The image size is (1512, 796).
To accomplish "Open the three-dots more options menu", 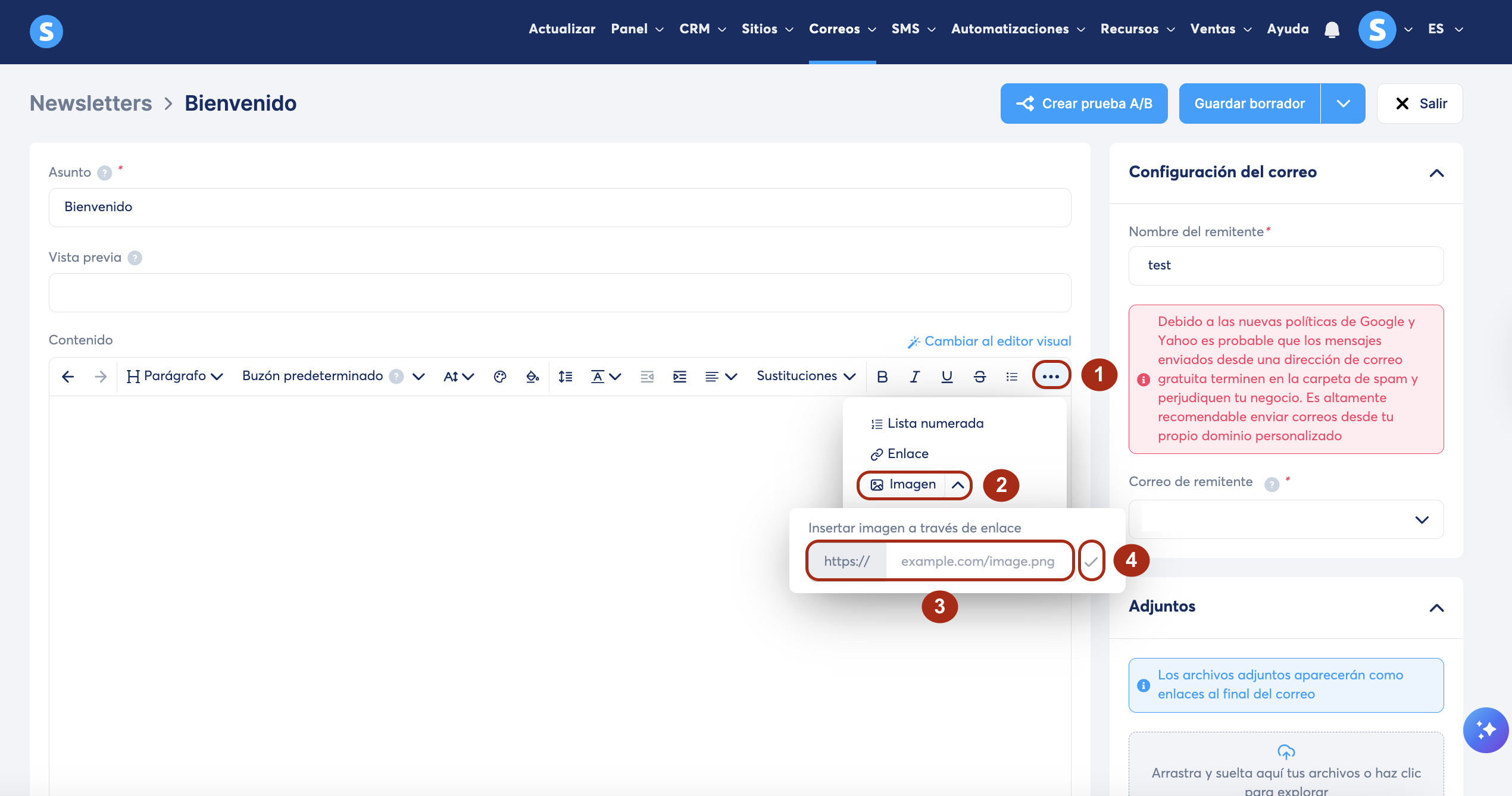I will pos(1051,376).
